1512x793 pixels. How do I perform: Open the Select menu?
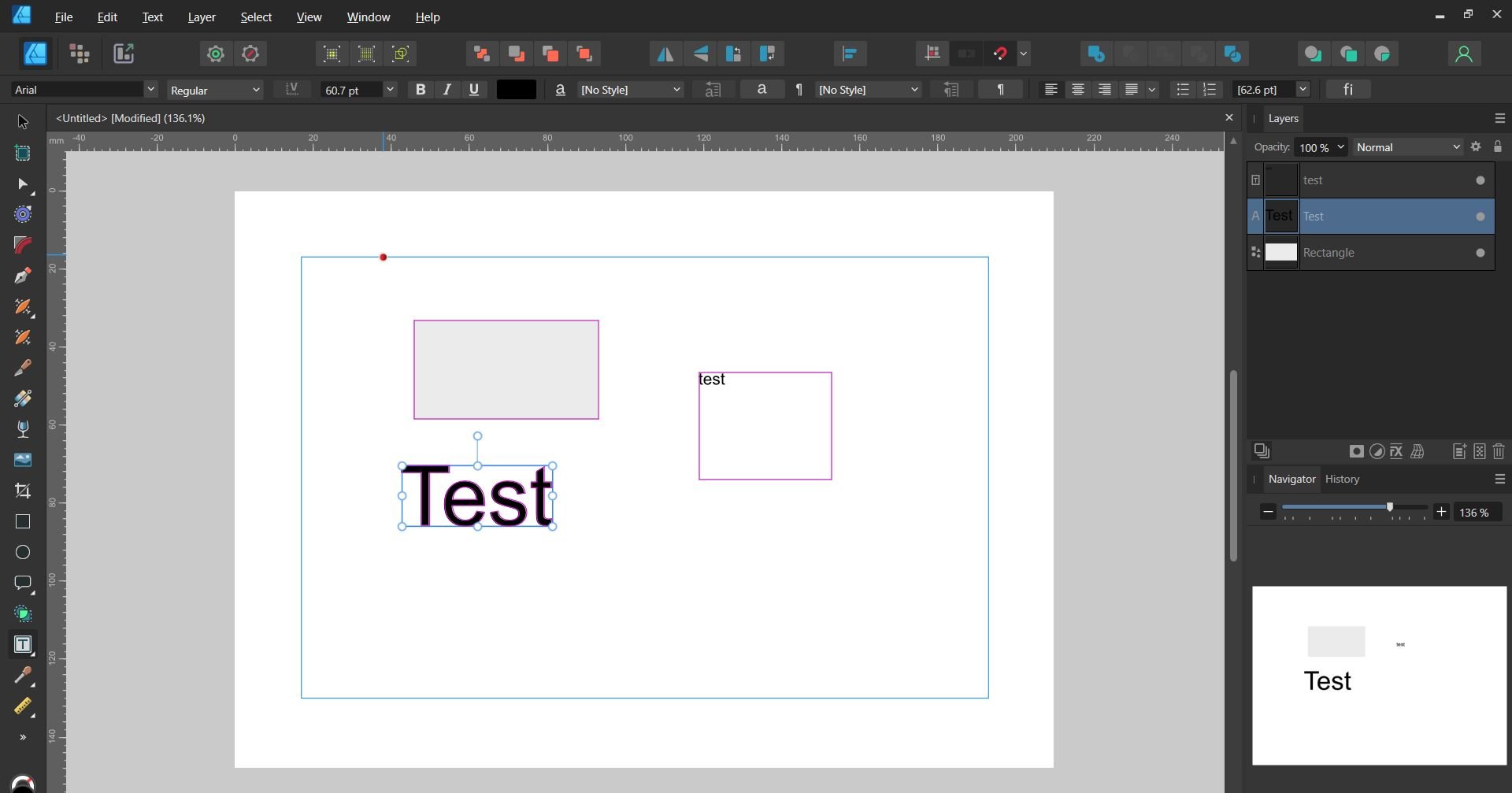click(256, 17)
